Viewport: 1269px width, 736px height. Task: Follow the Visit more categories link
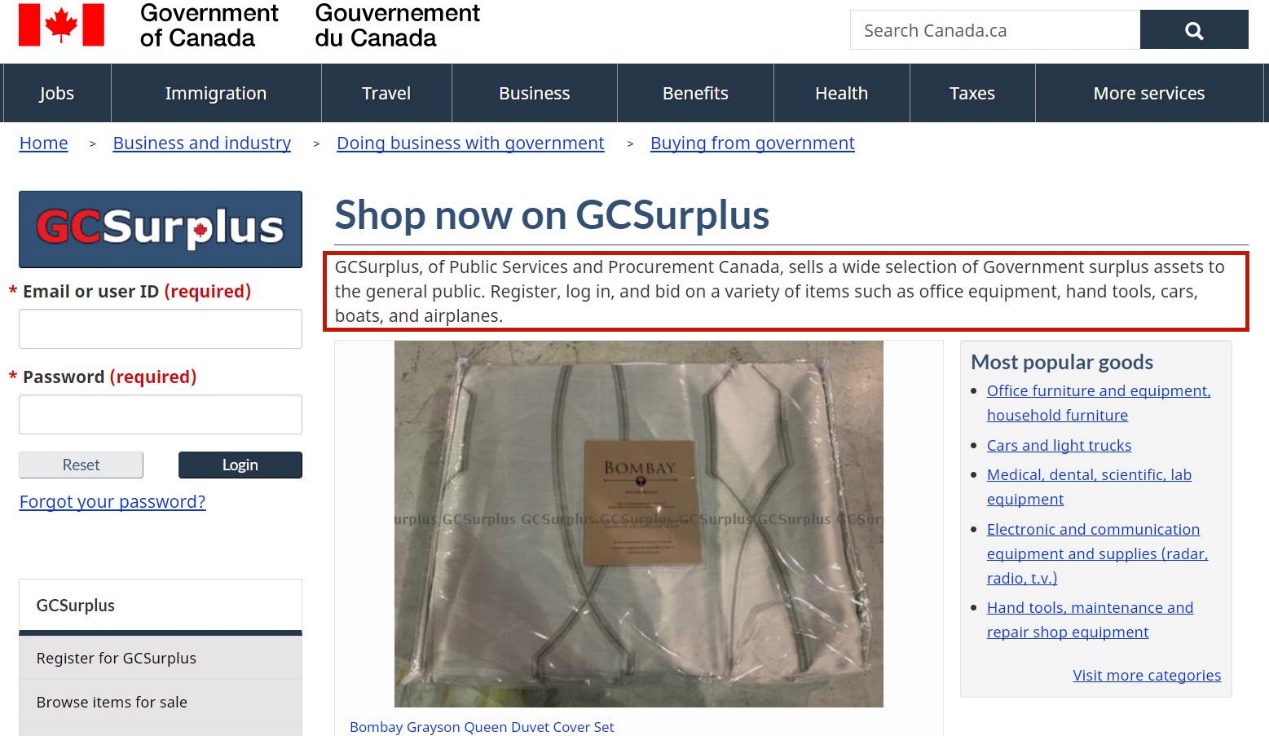pyautogui.click(x=1147, y=675)
